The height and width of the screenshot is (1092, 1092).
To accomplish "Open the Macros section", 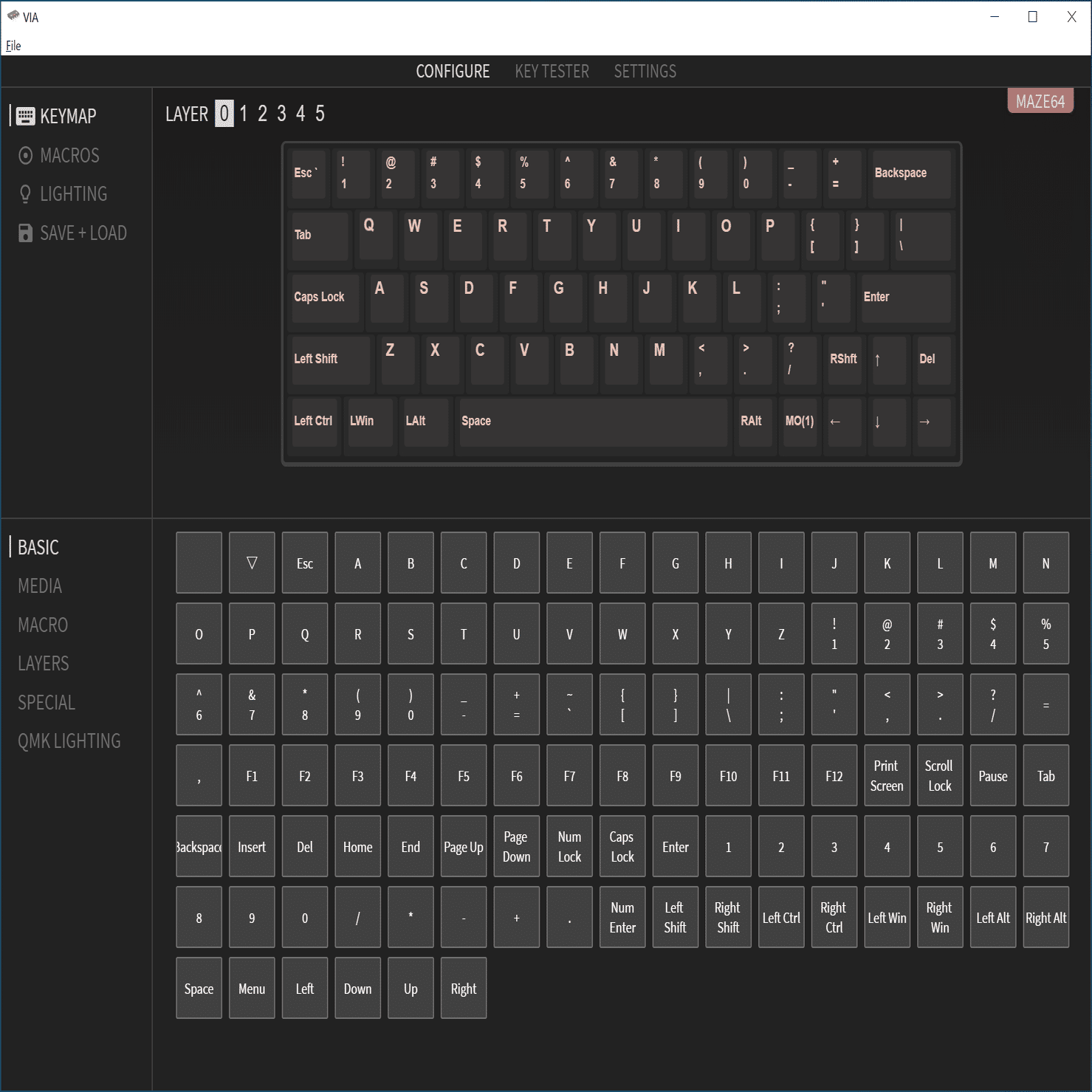I will tap(58, 155).
